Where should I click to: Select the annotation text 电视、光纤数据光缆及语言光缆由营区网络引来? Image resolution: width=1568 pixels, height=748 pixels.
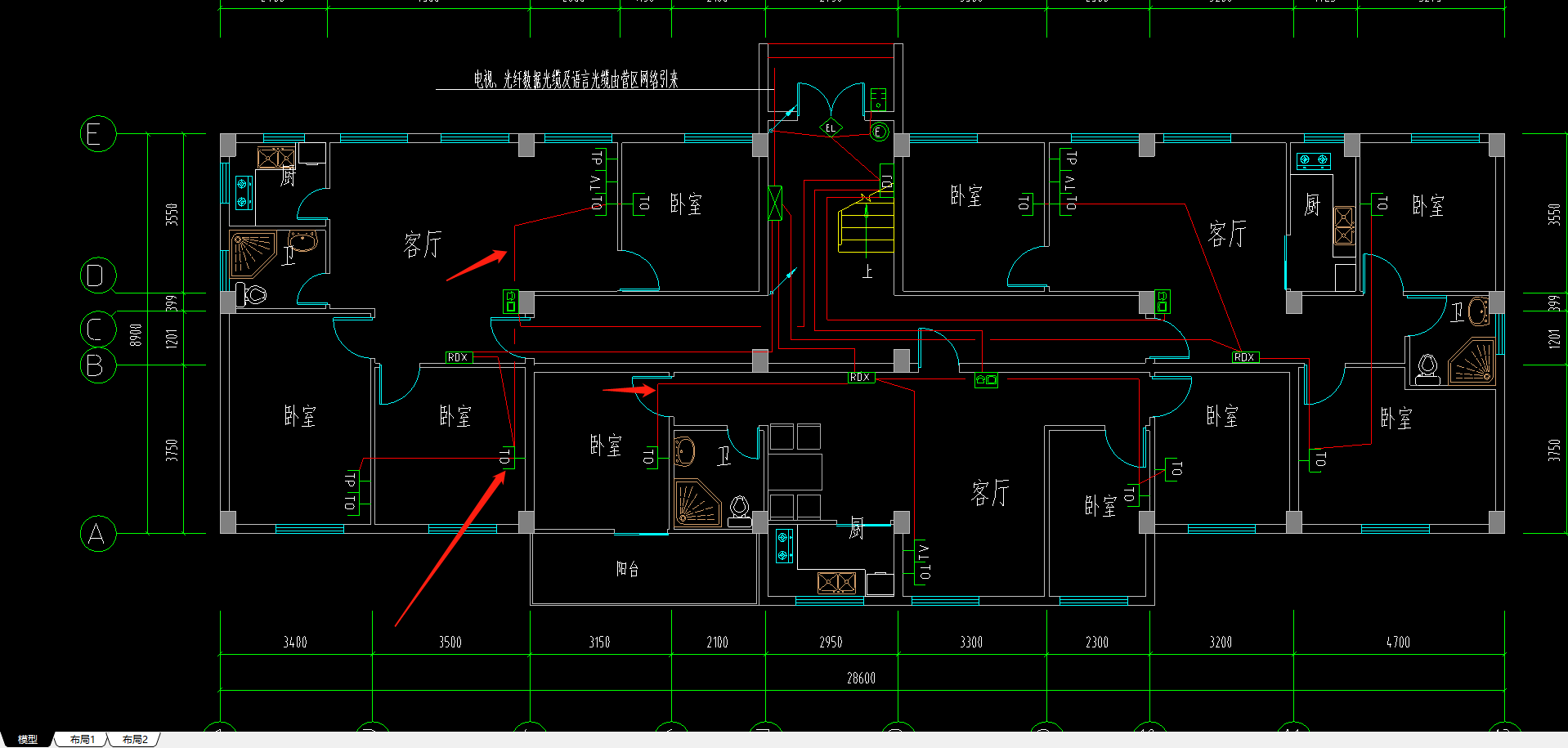click(576, 79)
